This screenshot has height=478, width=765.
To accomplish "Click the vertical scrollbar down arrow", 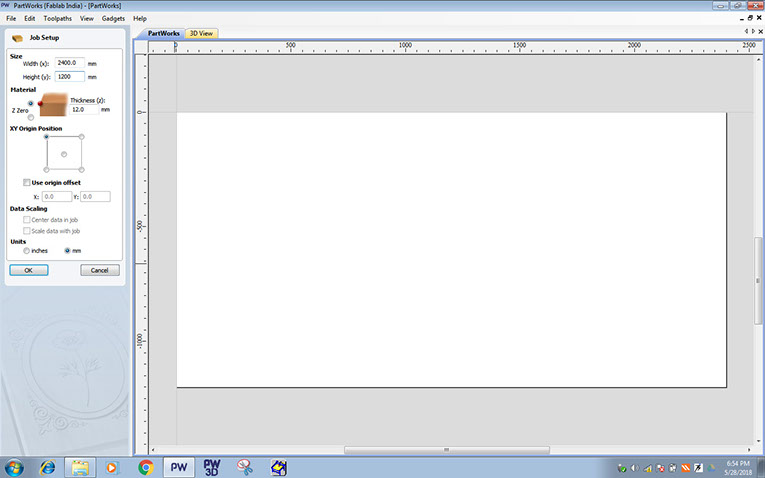I will (x=758, y=441).
